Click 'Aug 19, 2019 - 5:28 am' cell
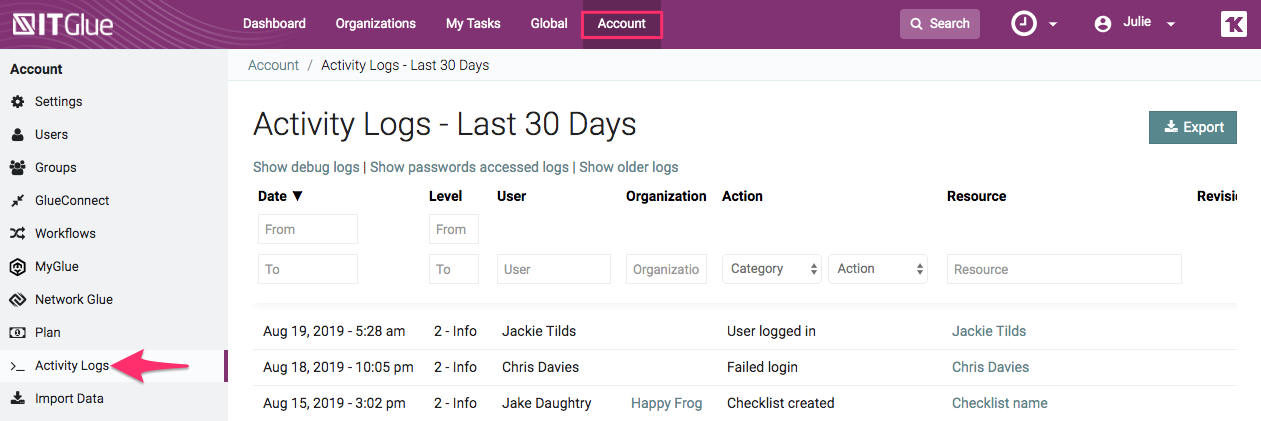The height and width of the screenshot is (421, 1261). point(334,331)
